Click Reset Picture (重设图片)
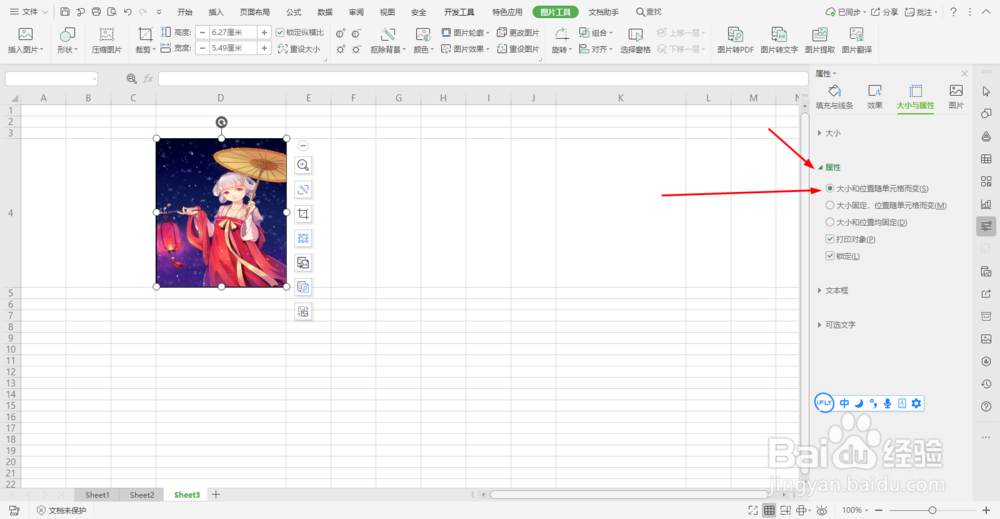 click(518, 49)
